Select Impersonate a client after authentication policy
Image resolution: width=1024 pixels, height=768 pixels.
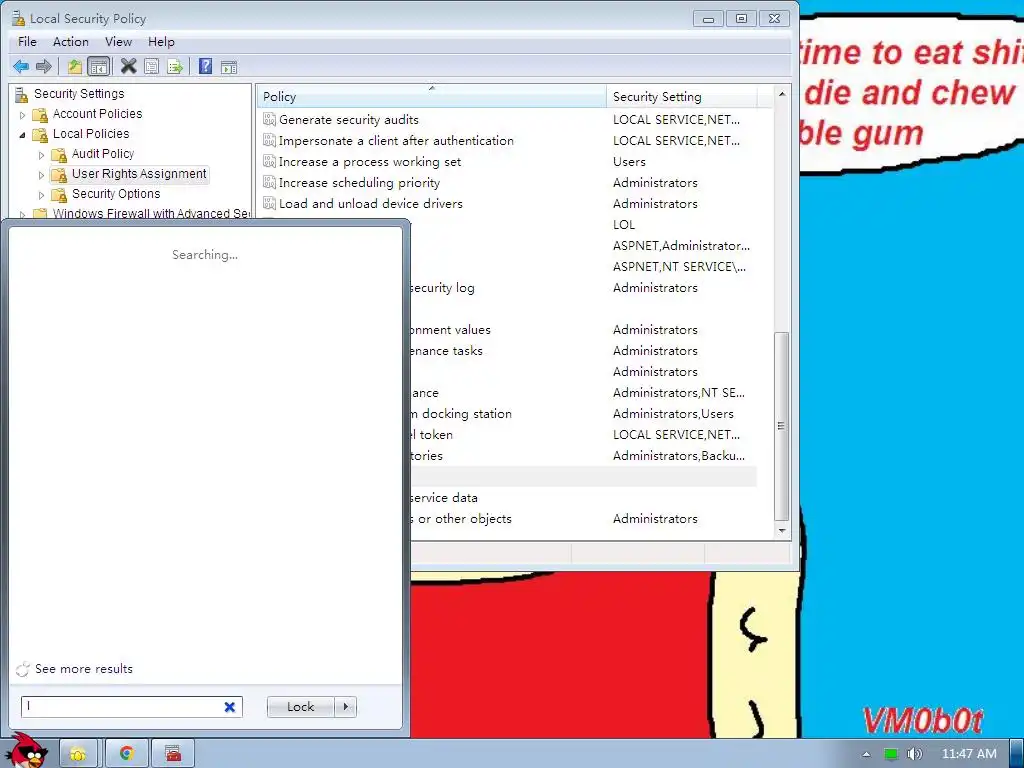tap(396, 140)
